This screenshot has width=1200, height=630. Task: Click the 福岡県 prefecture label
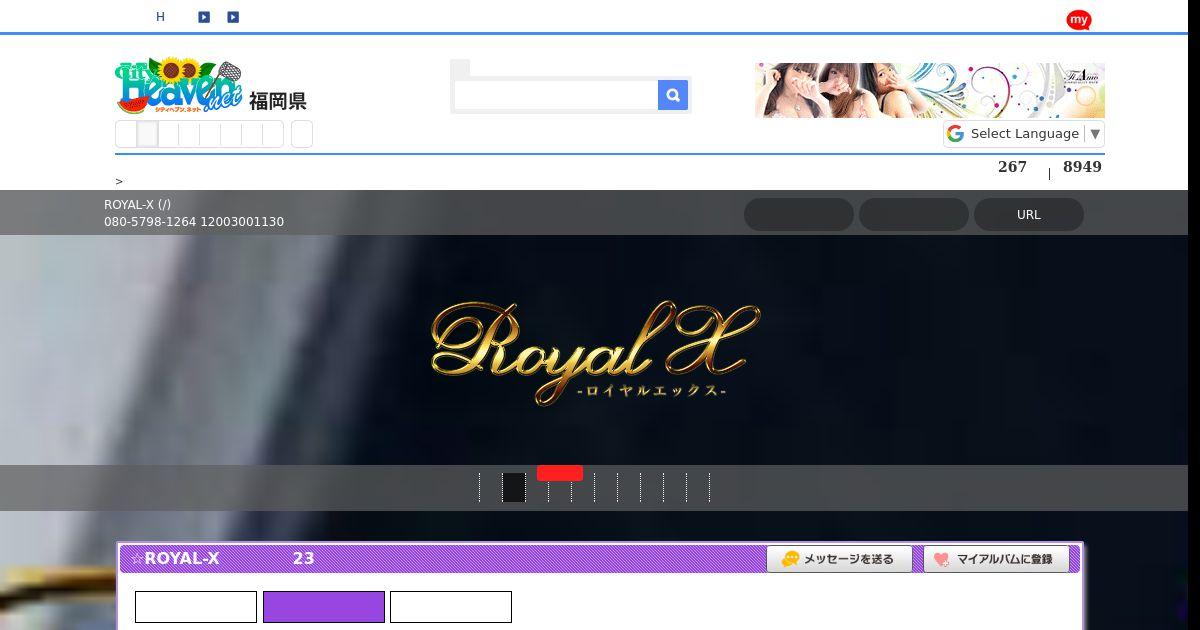click(x=278, y=101)
